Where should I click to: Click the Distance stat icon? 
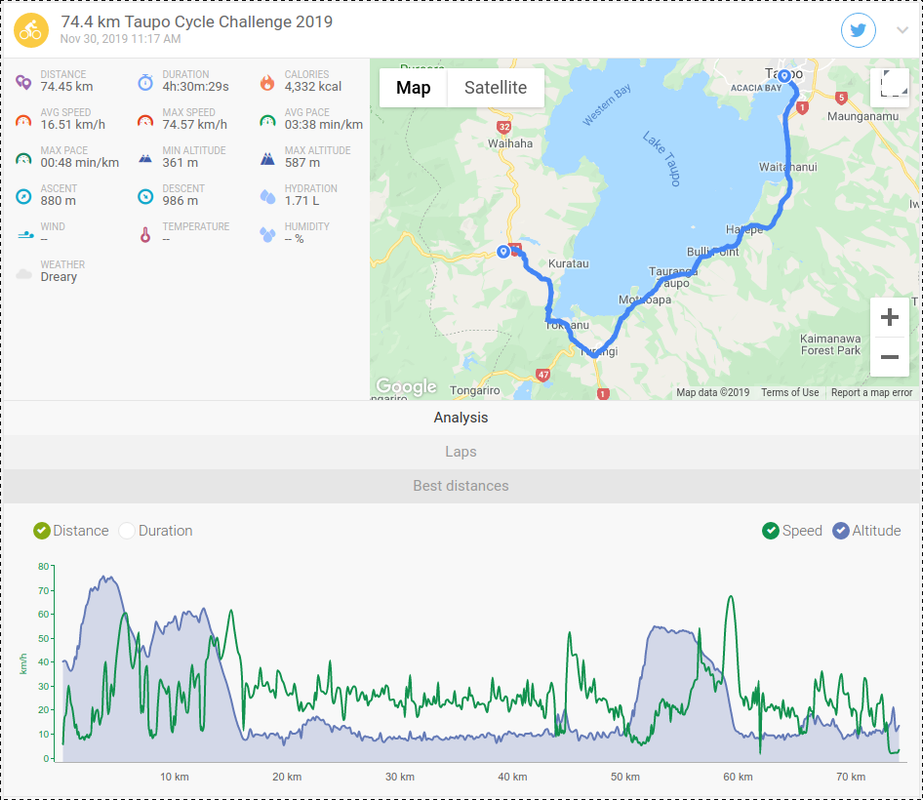(24, 82)
